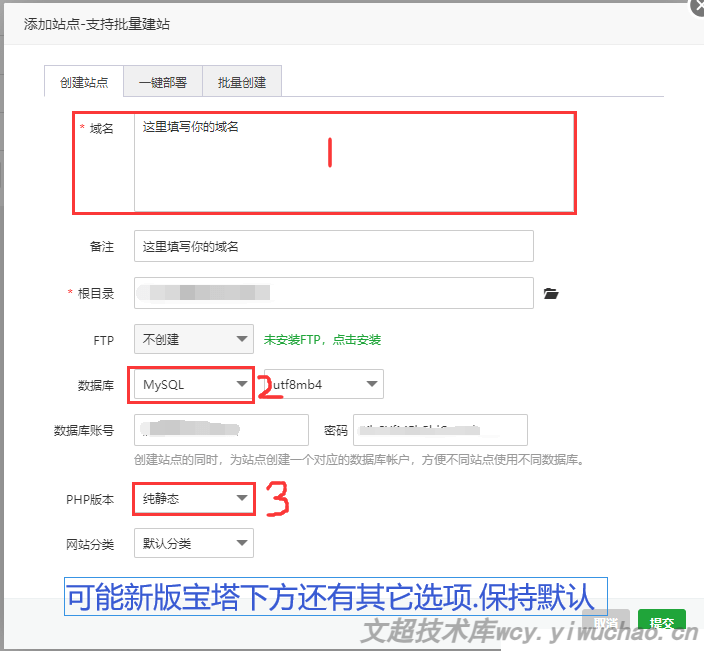
Task: Click the 未安装FTP，点击安装 link
Action: pyautogui.click(x=322, y=339)
